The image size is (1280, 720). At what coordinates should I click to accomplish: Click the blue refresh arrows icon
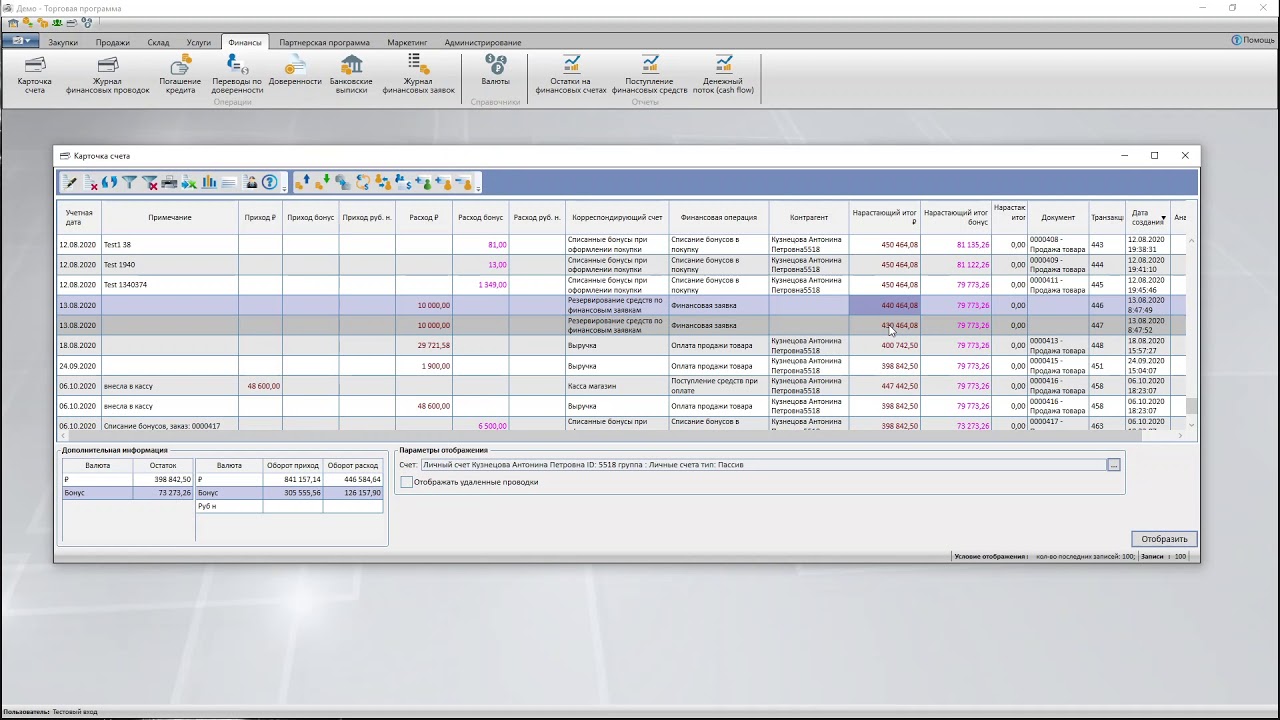[110, 182]
